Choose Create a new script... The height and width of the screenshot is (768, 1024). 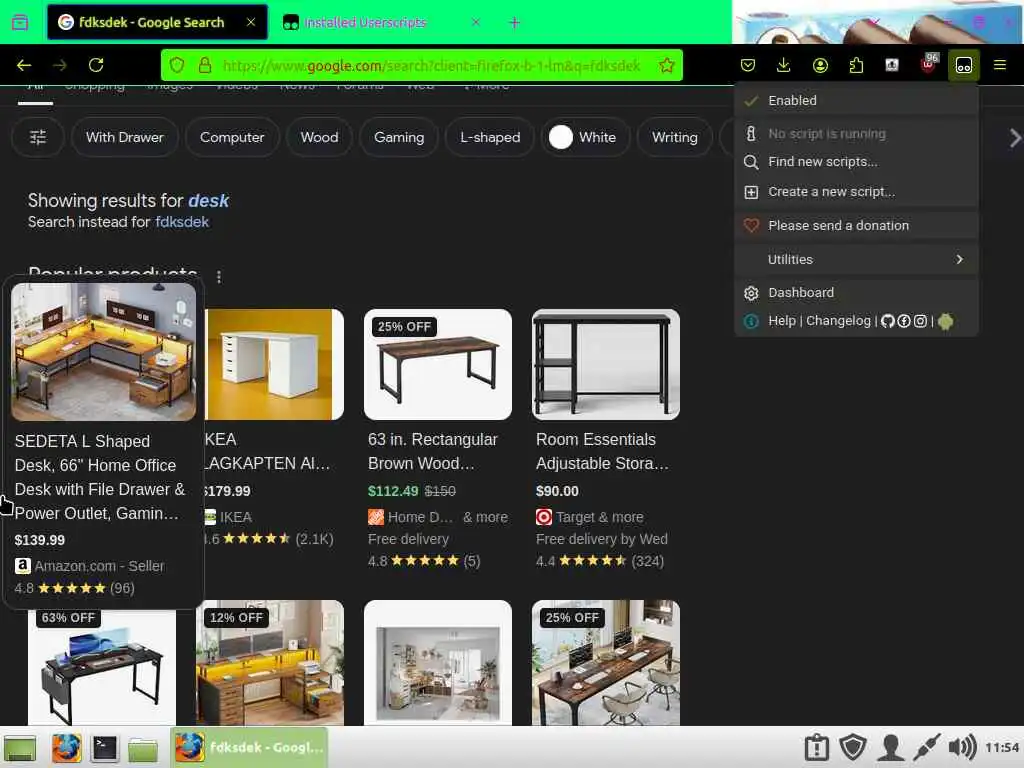[x=856, y=192]
